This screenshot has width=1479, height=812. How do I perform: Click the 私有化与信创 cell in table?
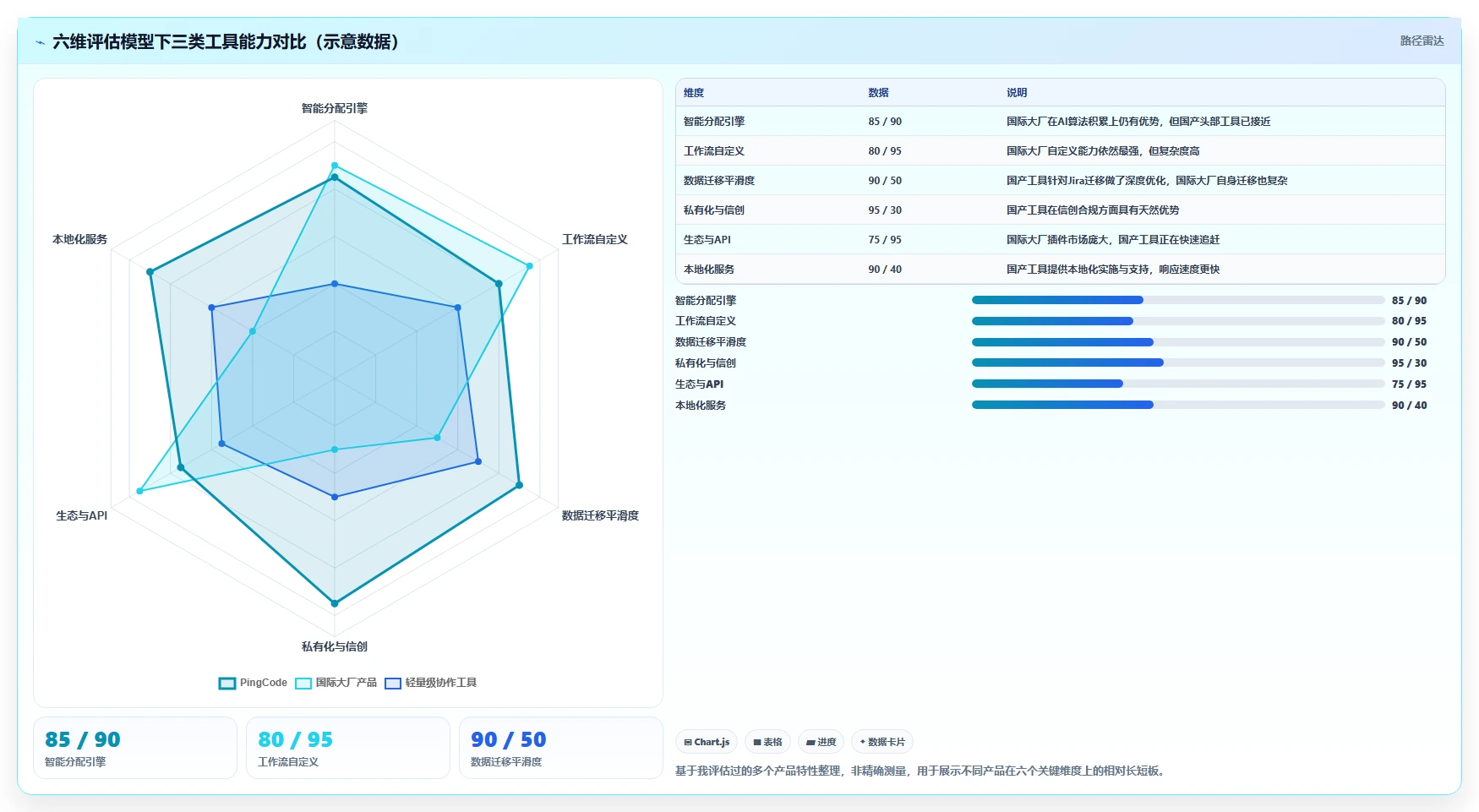714,210
